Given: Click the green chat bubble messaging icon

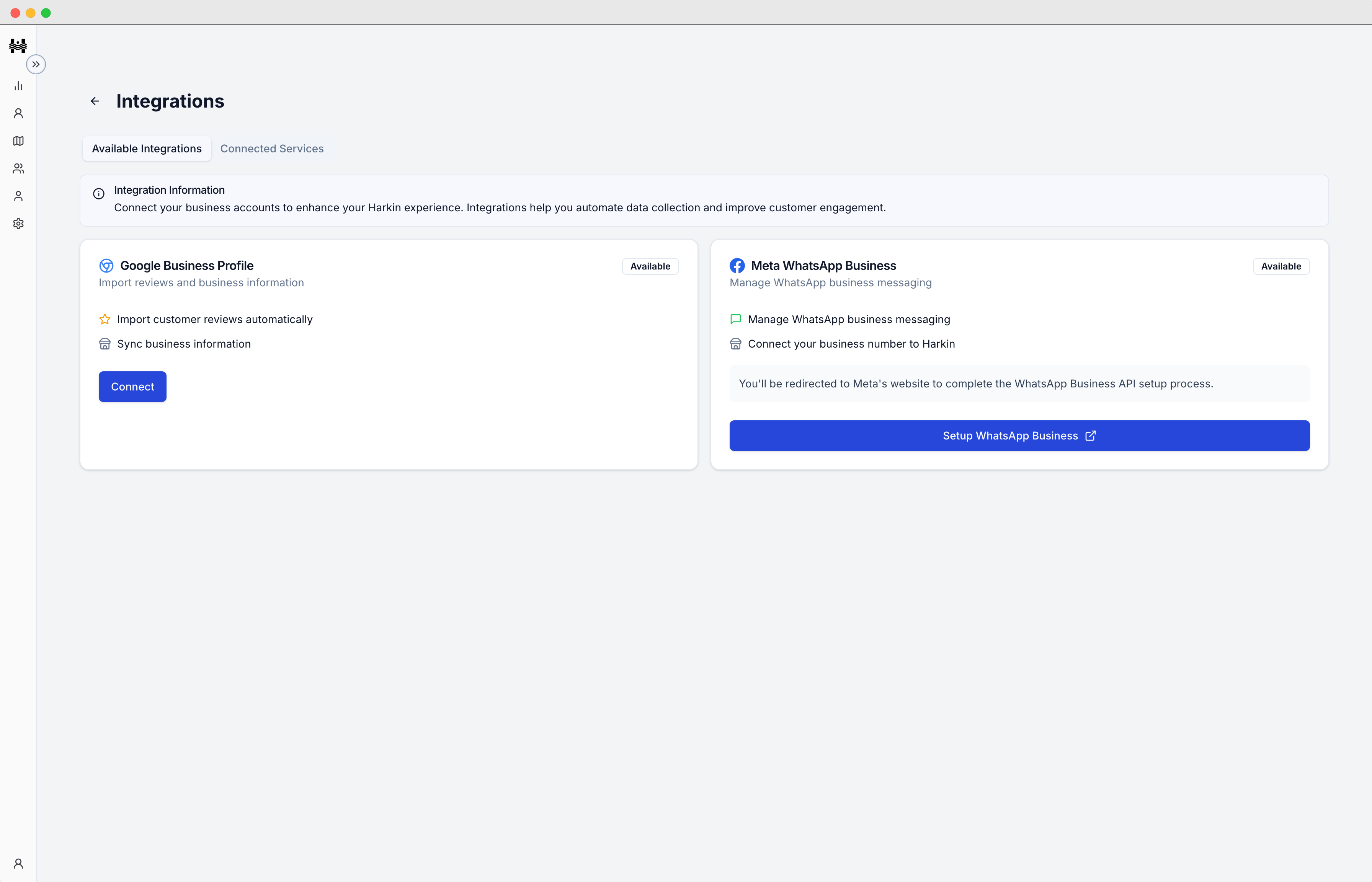Looking at the screenshot, I should (736, 319).
